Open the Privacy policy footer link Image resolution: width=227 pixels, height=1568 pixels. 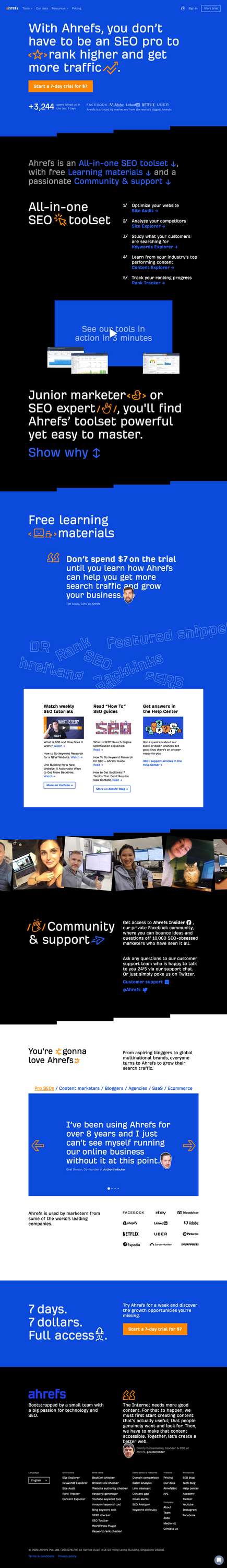[x=67, y=1556]
